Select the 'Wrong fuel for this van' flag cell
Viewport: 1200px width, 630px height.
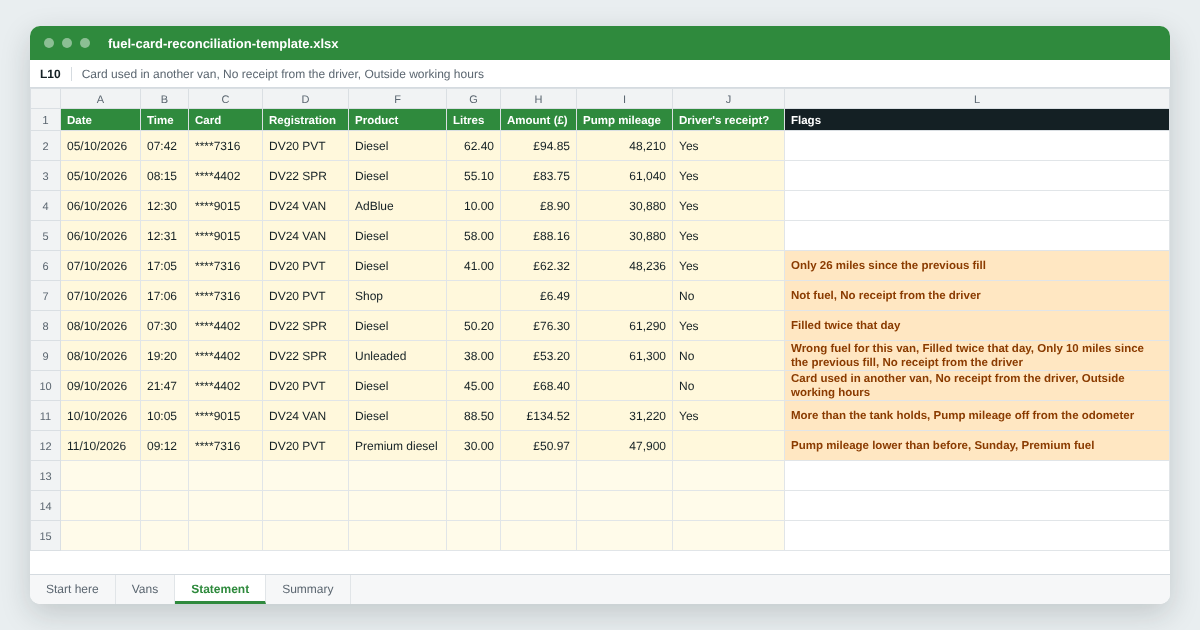click(977, 356)
